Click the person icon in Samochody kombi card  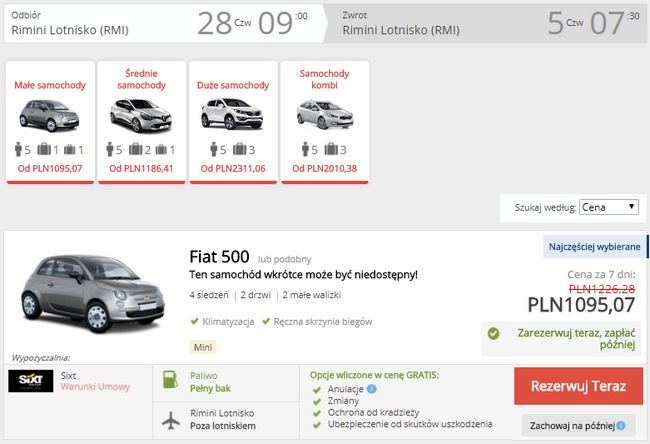(x=305, y=149)
